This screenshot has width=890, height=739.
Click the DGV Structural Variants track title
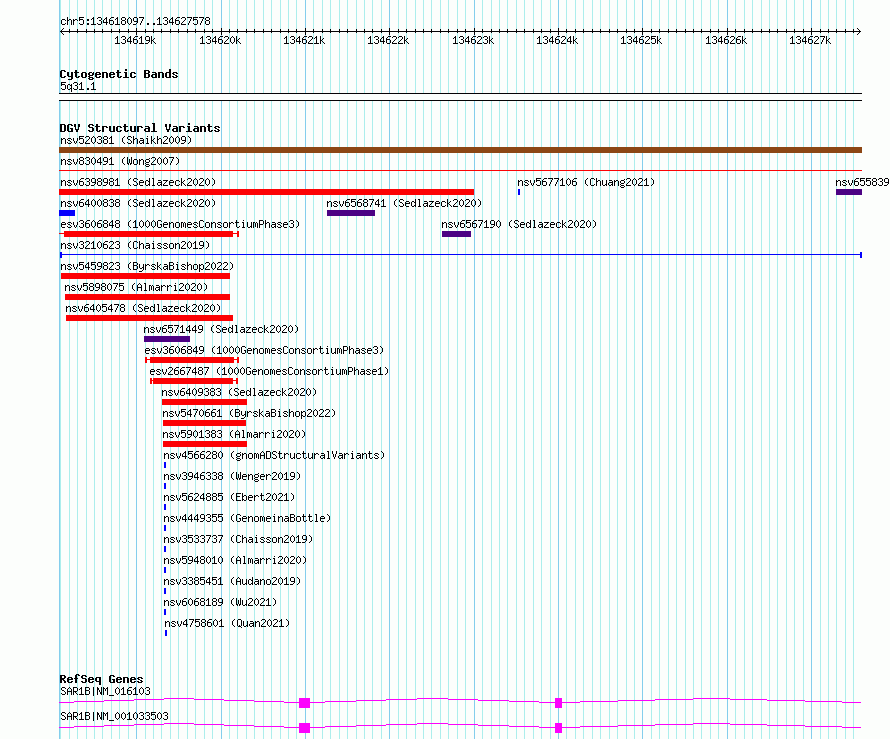pos(140,128)
